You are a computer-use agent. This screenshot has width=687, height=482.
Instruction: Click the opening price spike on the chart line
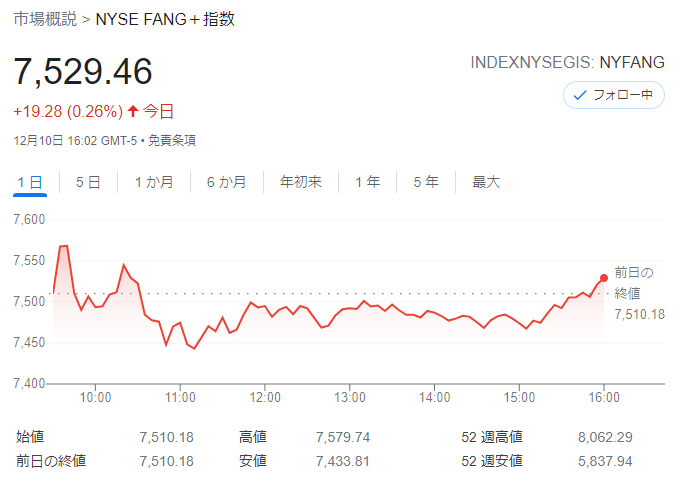click(x=64, y=247)
